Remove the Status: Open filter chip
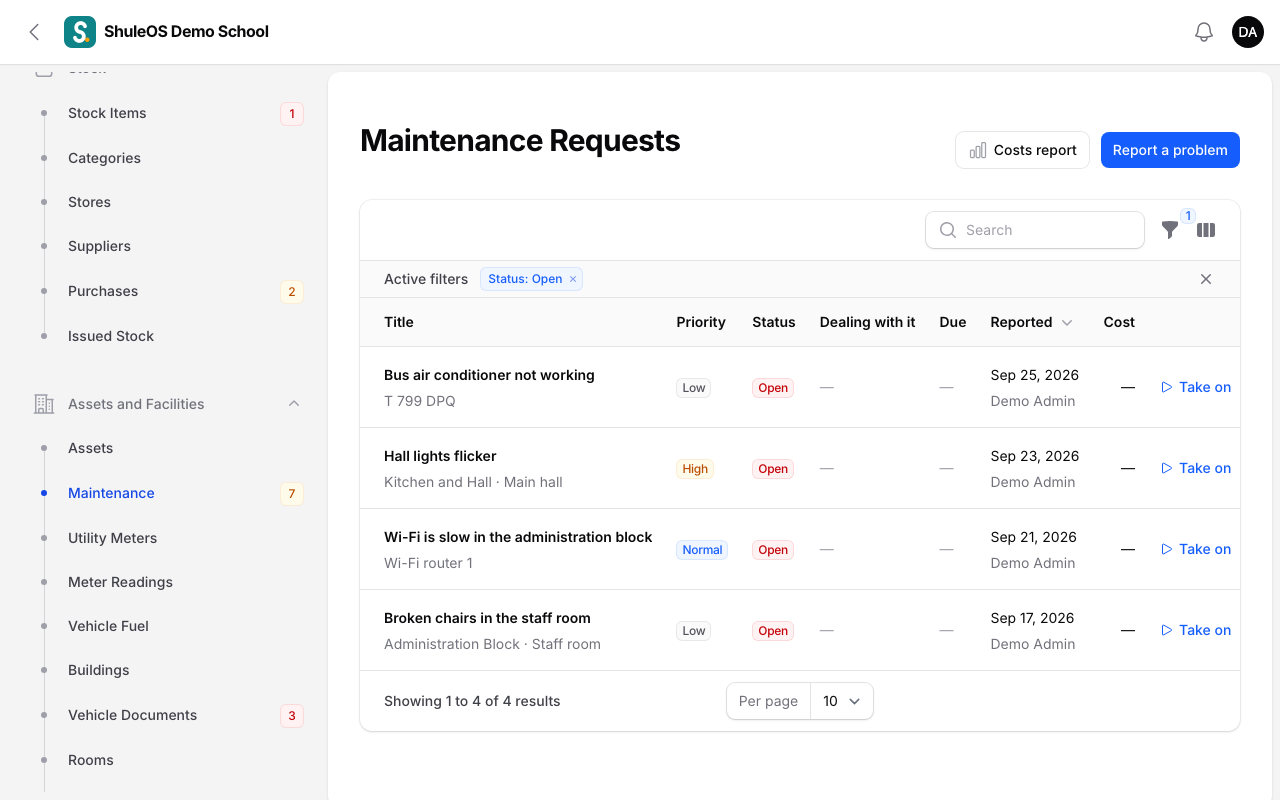 click(573, 279)
